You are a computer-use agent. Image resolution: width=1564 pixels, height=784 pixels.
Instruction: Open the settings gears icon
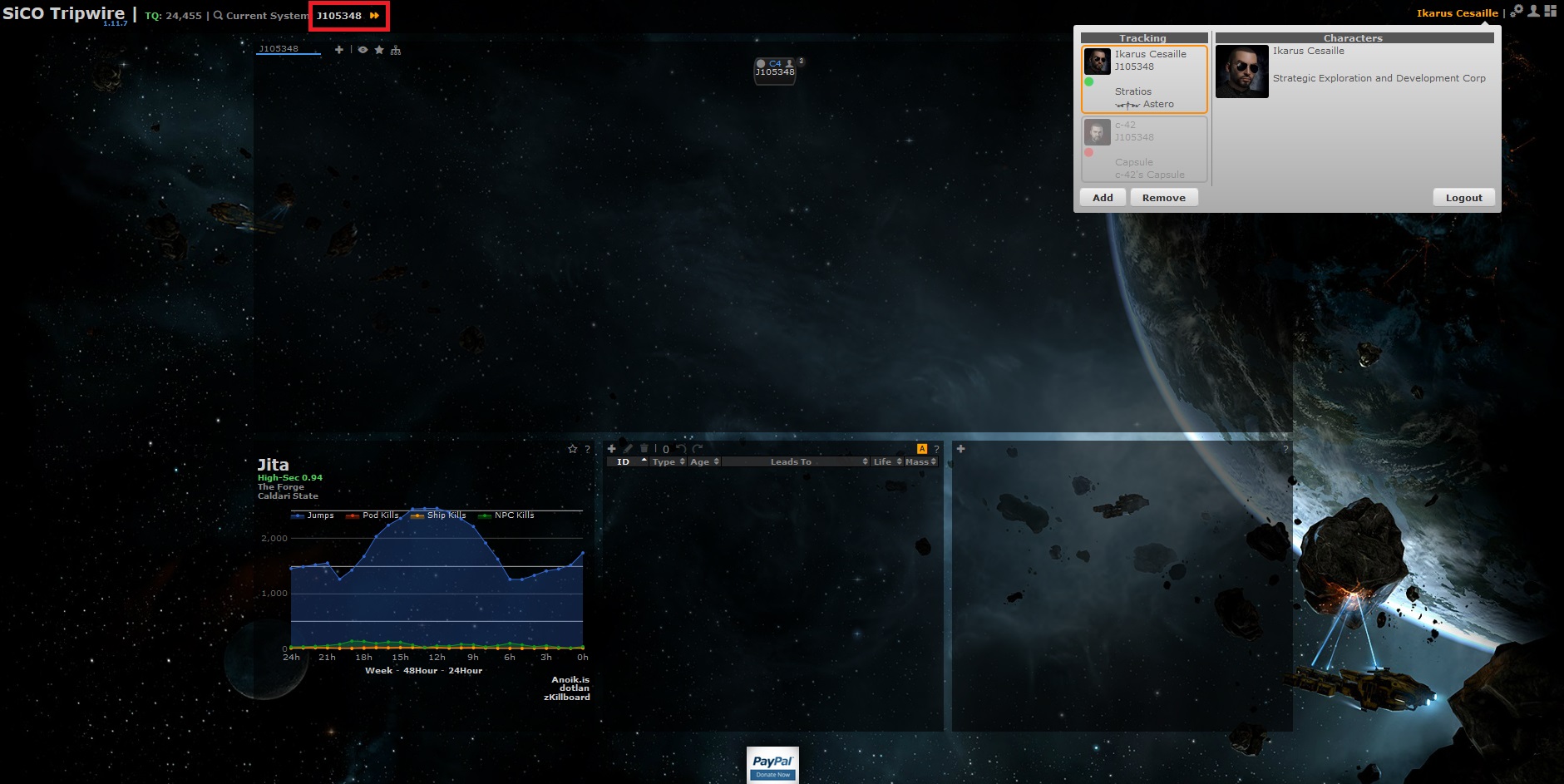click(1517, 12)
